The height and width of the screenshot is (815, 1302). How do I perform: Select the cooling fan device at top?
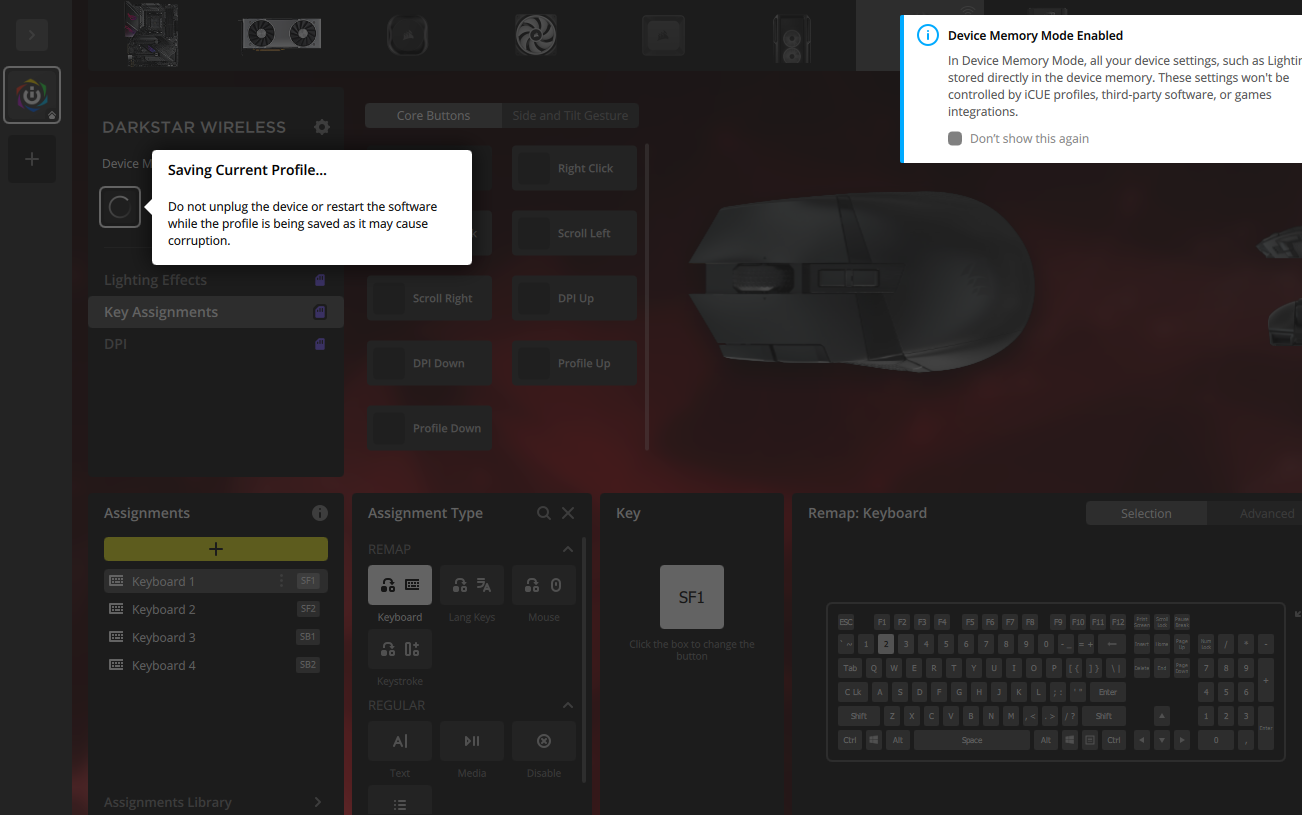535,33
